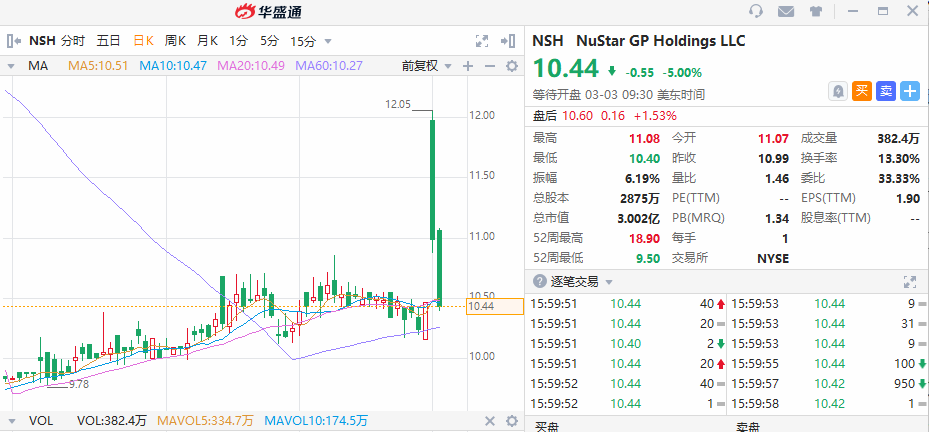Click the current price 10.44 headline

pos(566,69)
